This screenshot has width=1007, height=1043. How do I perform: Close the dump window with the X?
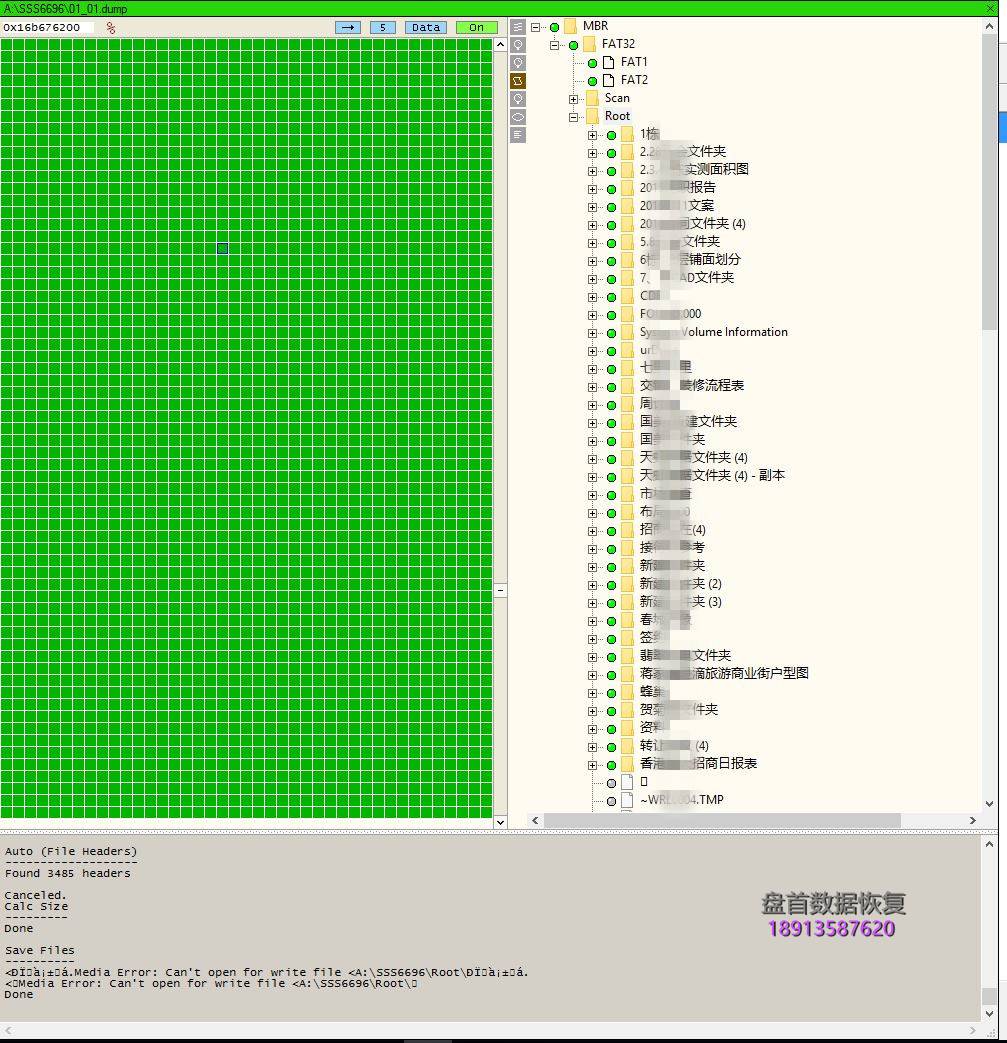tap(990, 8)
